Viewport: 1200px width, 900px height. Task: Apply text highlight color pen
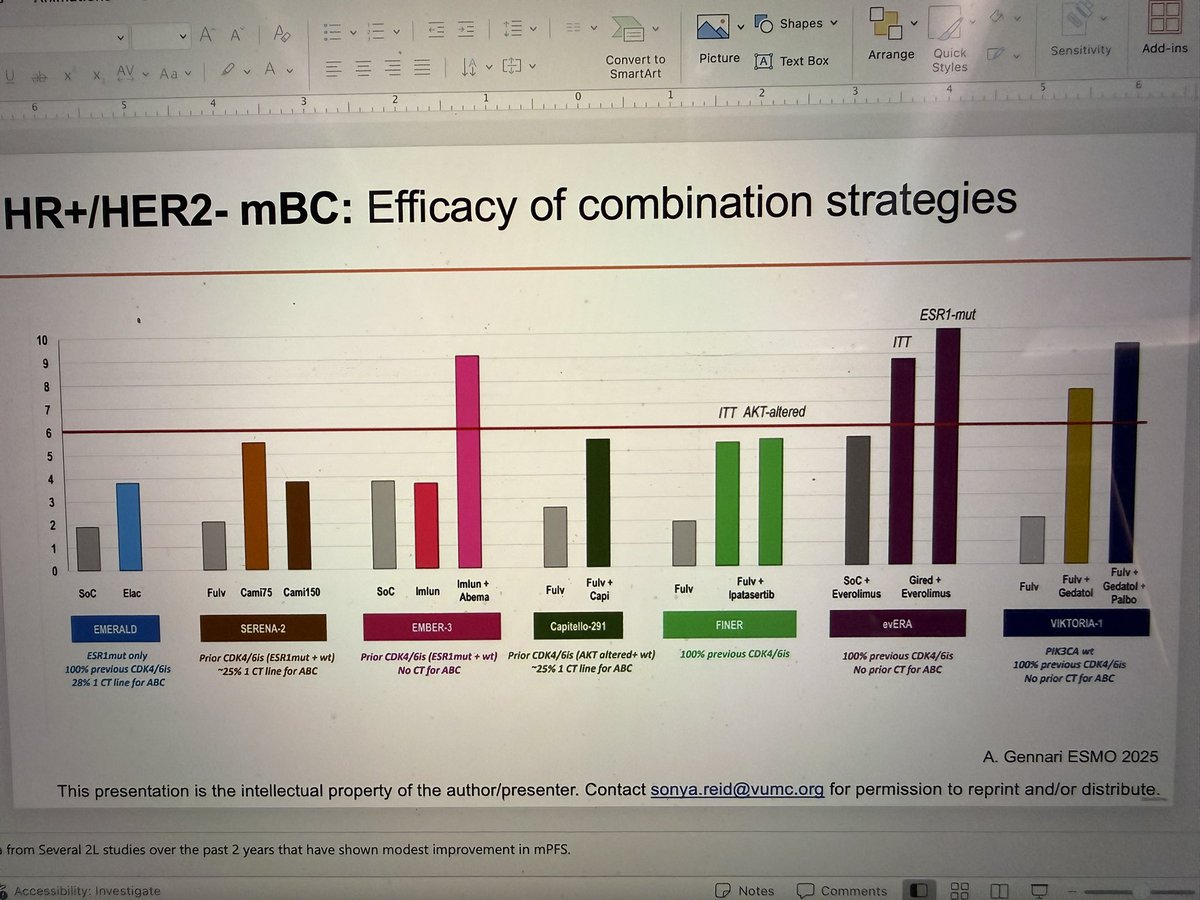click(x=228, y=71)
